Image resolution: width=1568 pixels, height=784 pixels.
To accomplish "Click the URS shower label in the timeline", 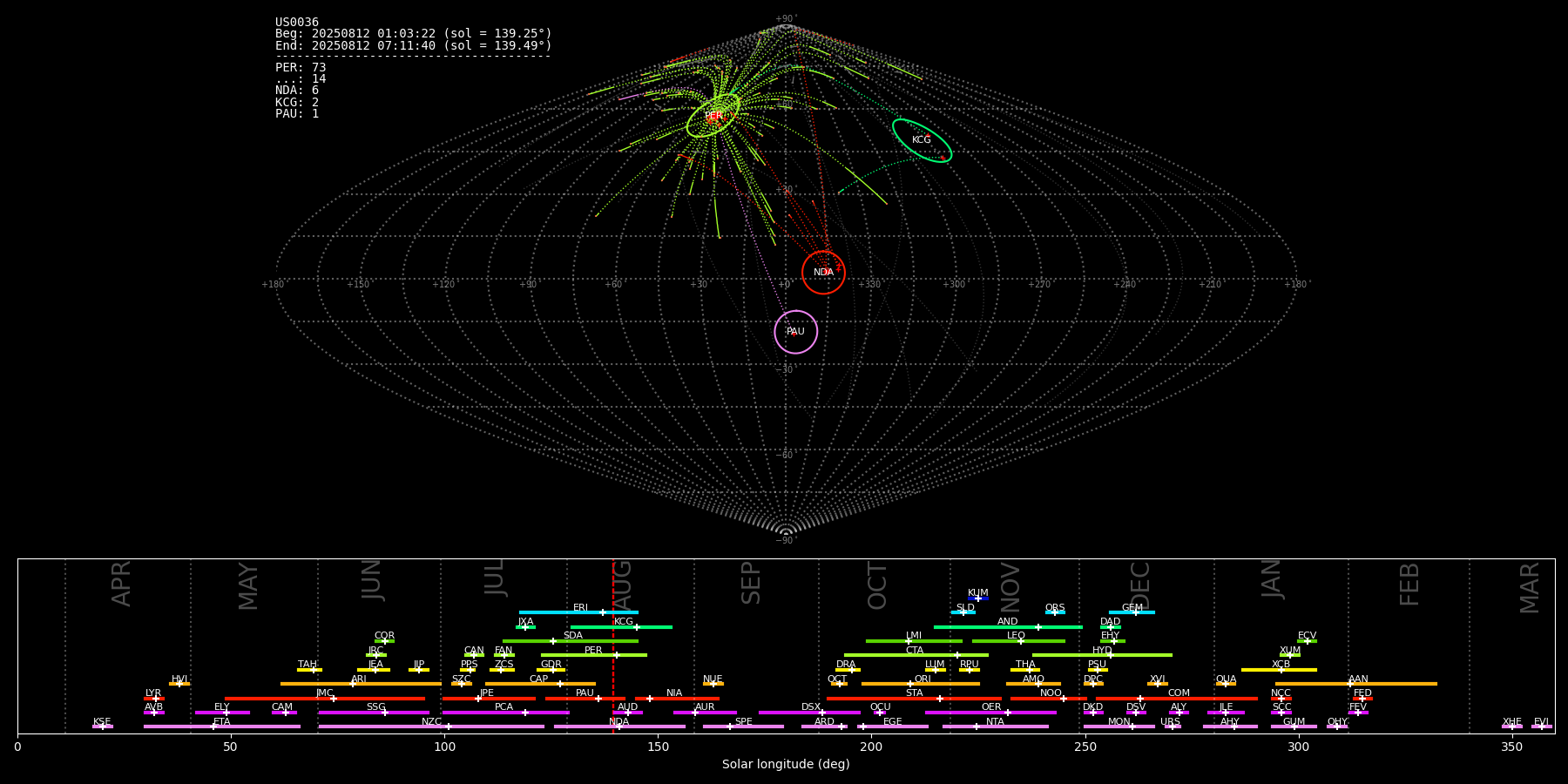I will (1170, 722).
